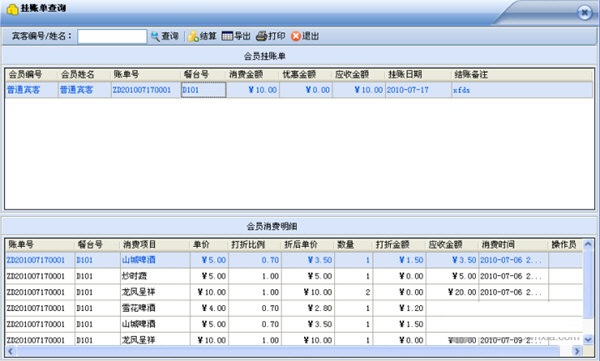
Task: Click the 打印 print toolbar button
Action: click(271, 36)
